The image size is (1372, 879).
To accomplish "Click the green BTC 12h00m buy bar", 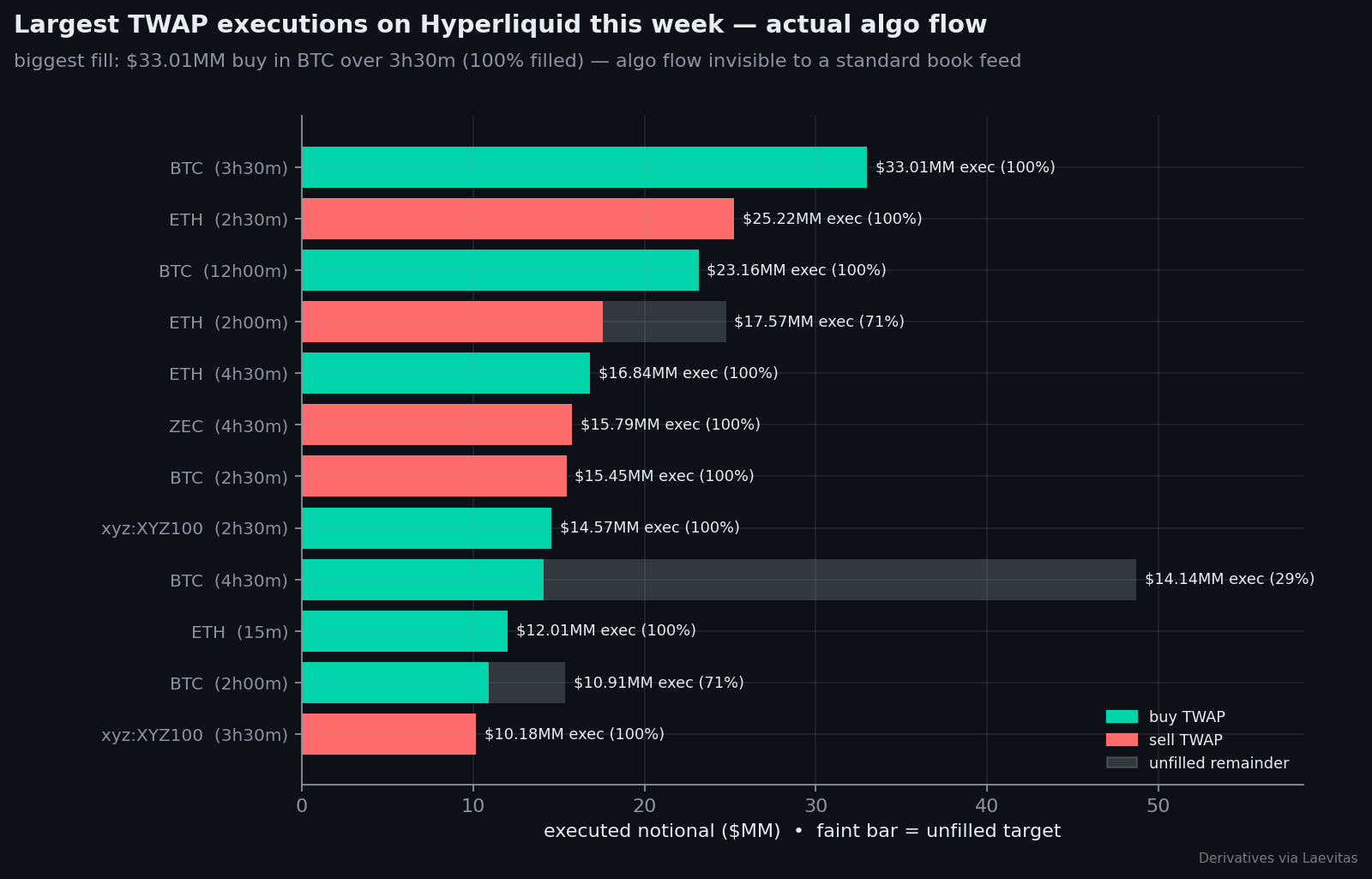I will point(500,270).
